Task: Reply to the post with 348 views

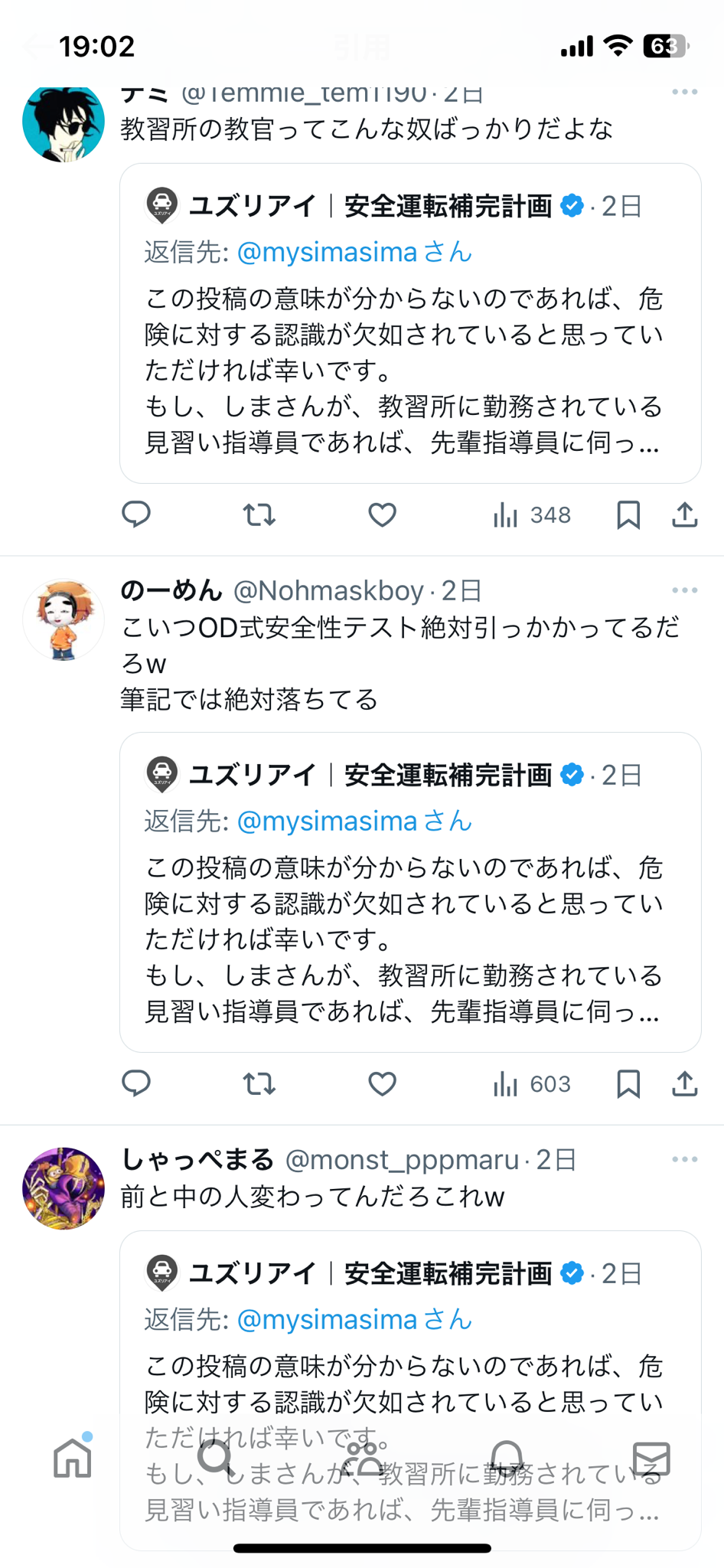Action: 136,514
